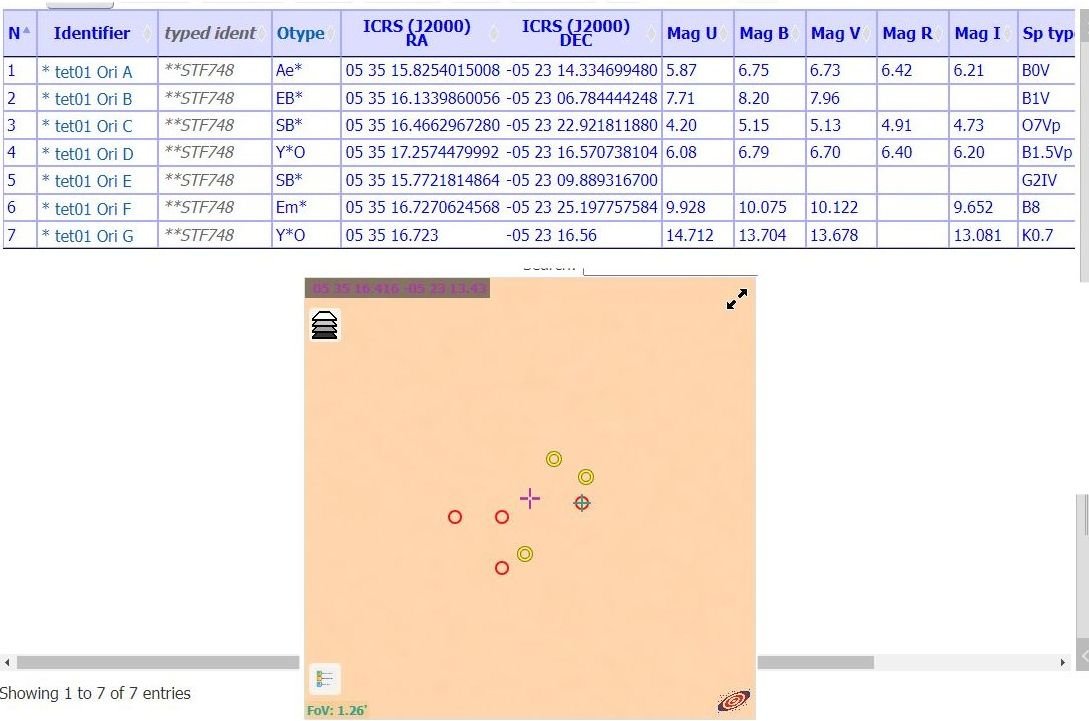1089x721 pixels.
Task: Click the Aladin logo in the map corner
Action: (734, 701)
